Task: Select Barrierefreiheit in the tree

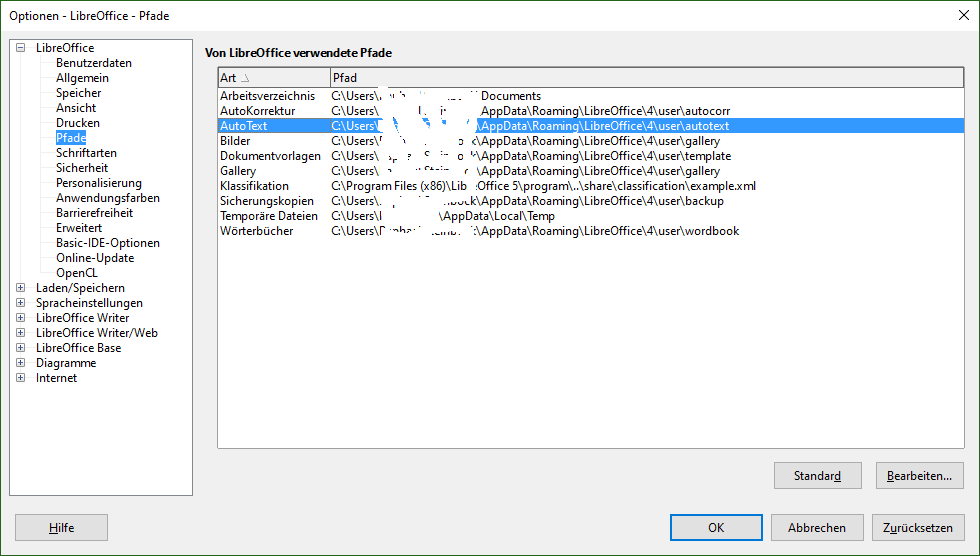Action: pyautogui.click(x=94, y=212)
